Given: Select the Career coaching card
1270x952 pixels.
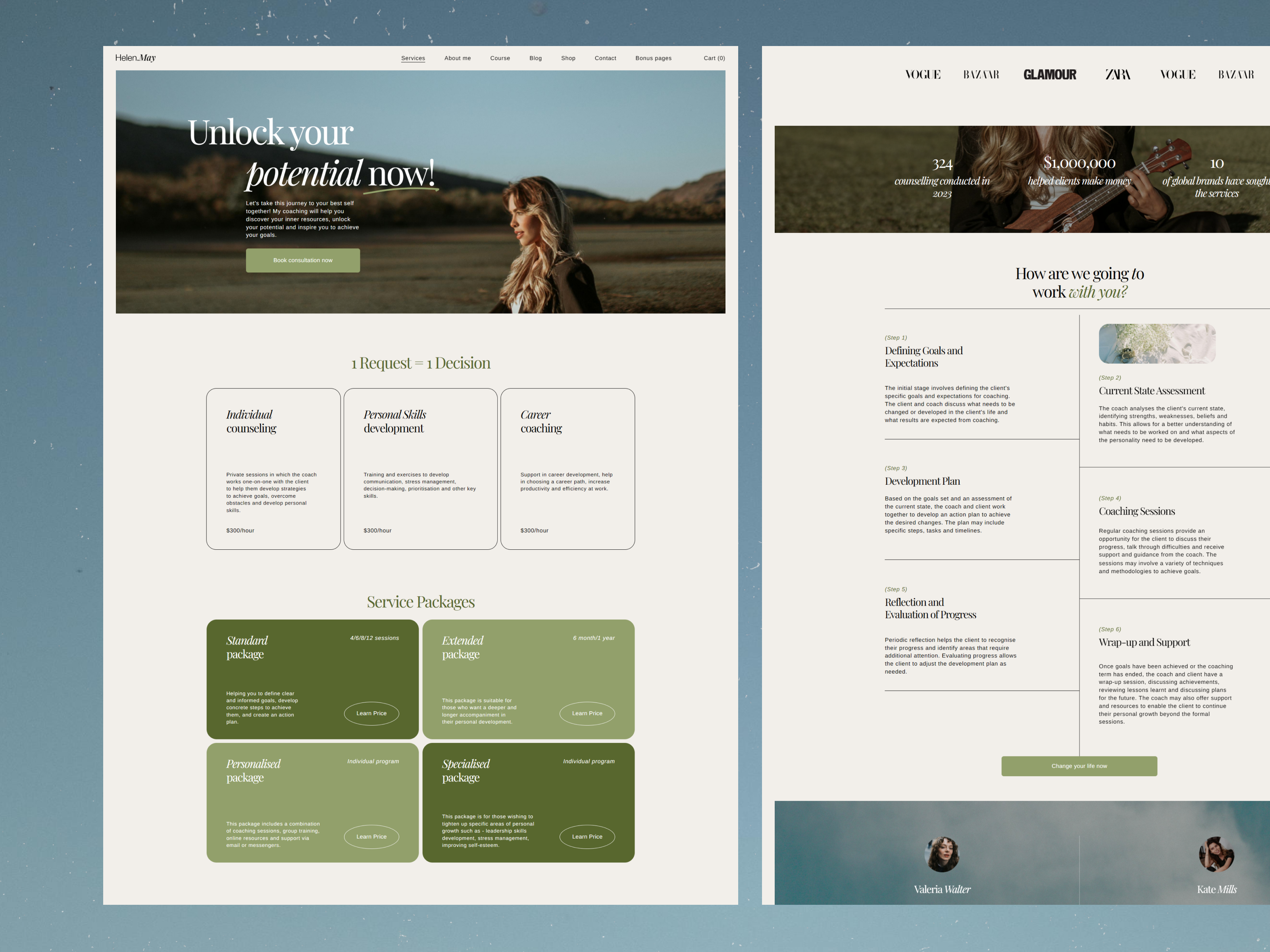Looking at the screenshot, I should [567, 469].
